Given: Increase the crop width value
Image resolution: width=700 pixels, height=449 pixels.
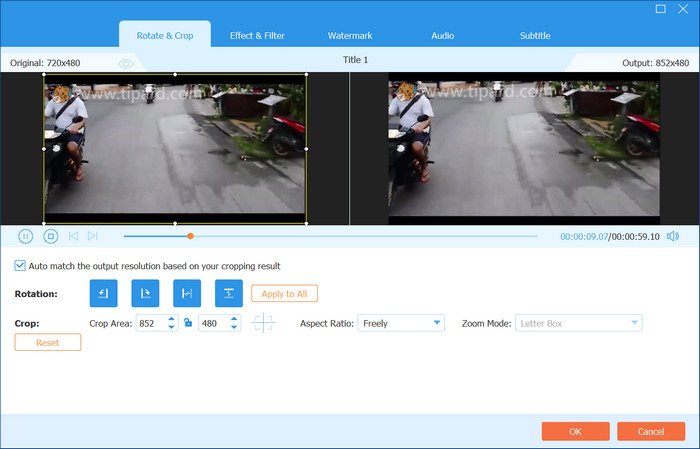Looking at the screenshot, I should (x=171, y=319).
